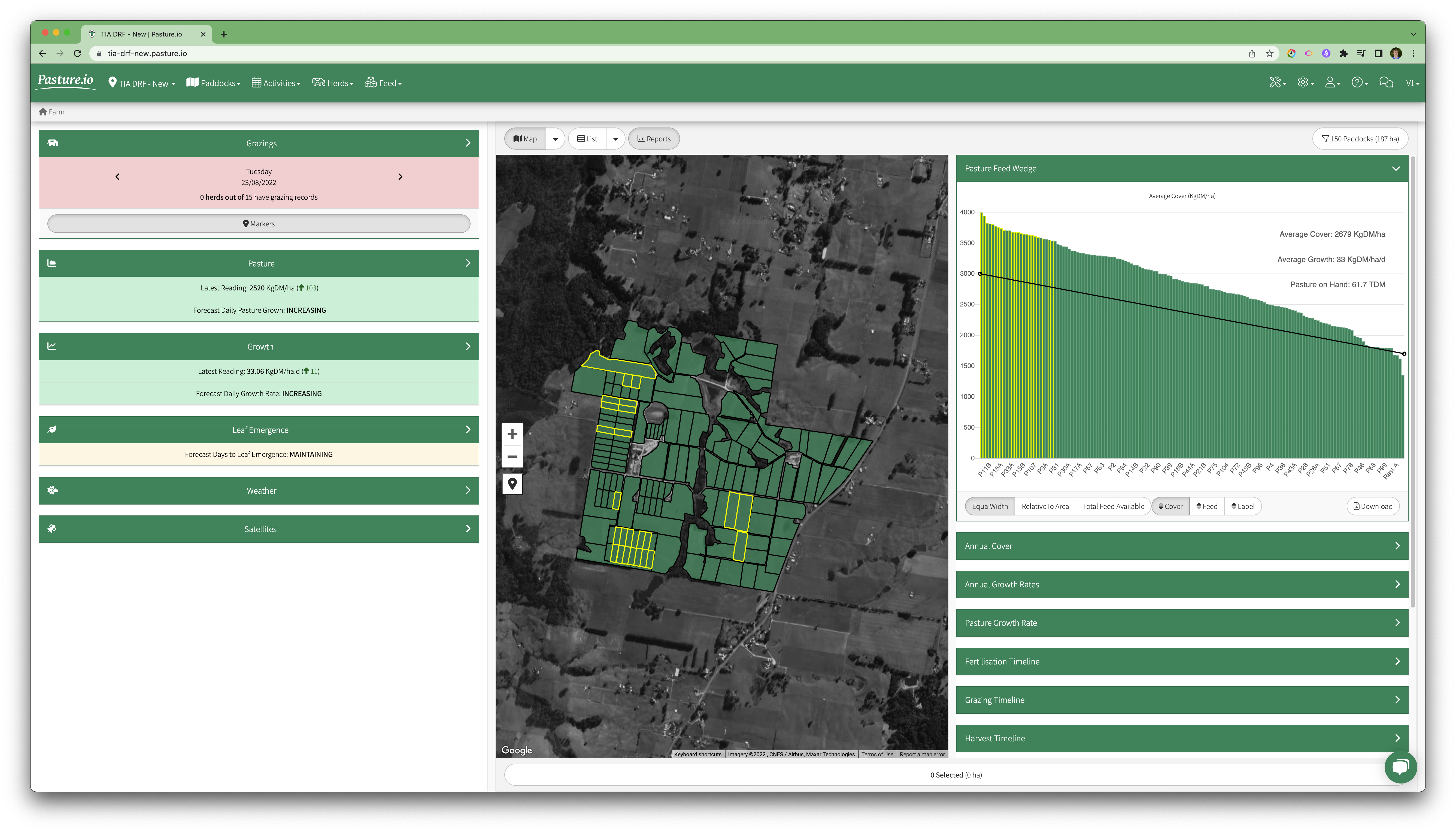Select EqualWidth wedge mode
Screen dimensions: 1456x832
click(990, 506)
